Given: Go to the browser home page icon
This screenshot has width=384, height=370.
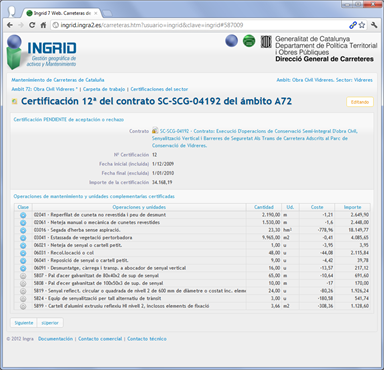Looking at the screenshot, I should pyautogui.click(x=43, y=25).
